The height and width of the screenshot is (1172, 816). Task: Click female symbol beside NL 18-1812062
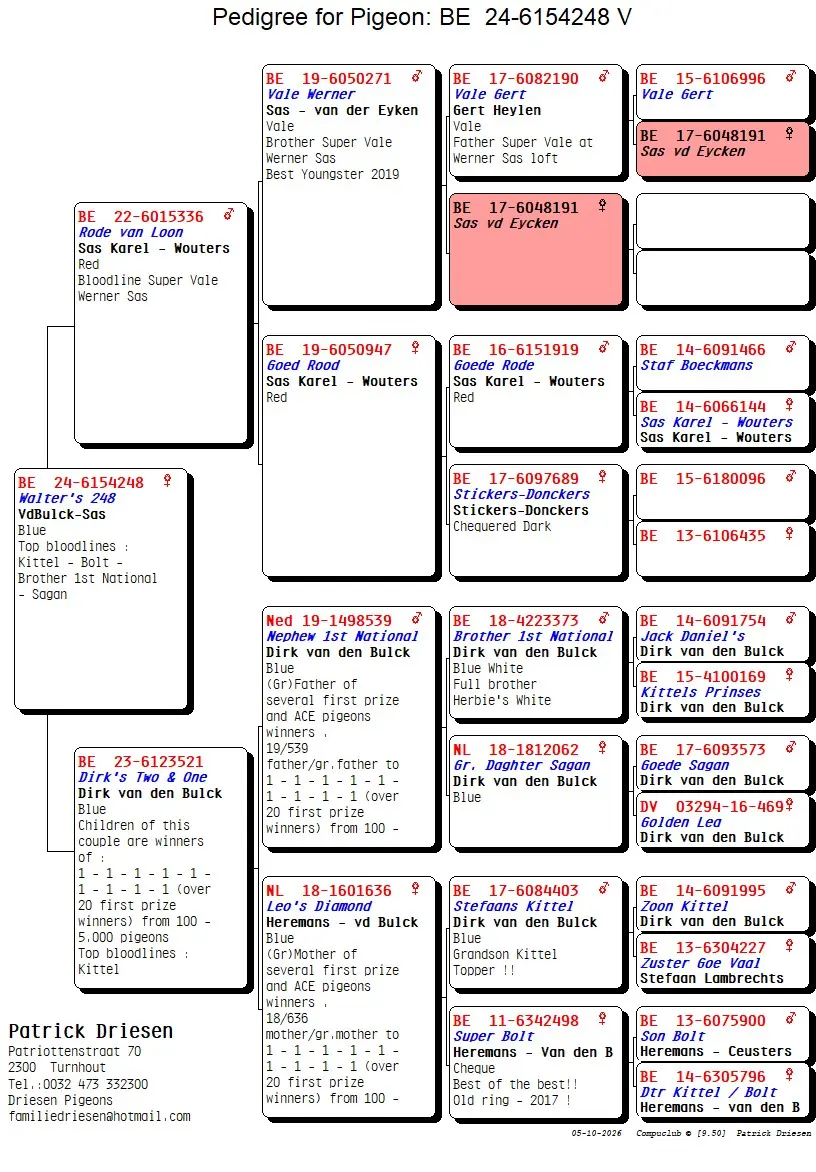pyautogui.click(x=602, y=747)
